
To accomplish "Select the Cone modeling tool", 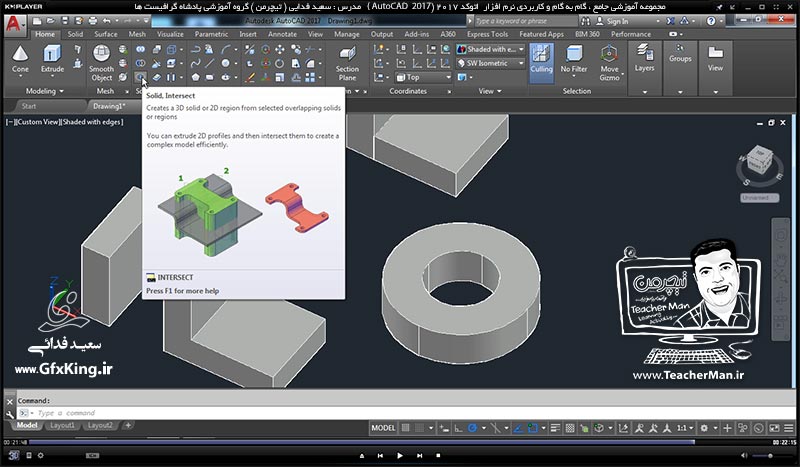I will point(20,60).
